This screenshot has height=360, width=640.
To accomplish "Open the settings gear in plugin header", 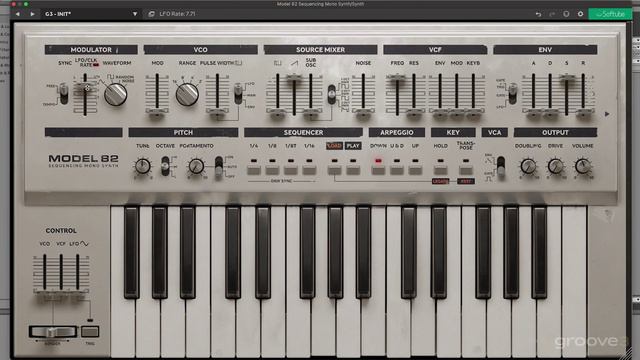I will [580, 14].
